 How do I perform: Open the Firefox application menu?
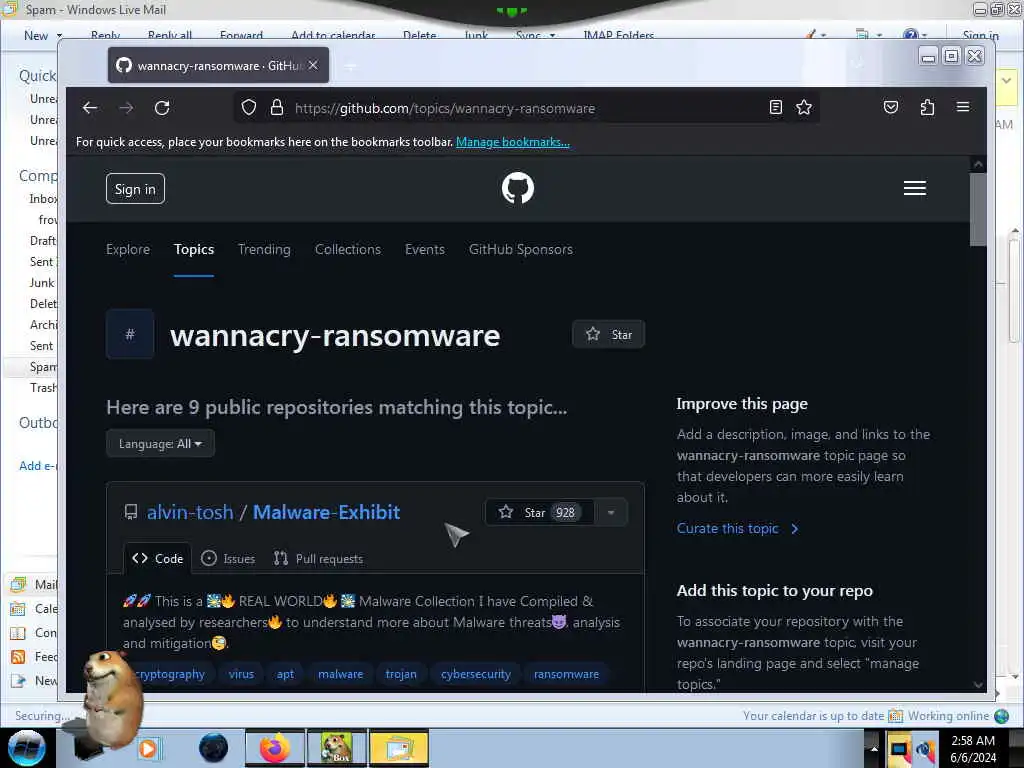tap(963, 106)
